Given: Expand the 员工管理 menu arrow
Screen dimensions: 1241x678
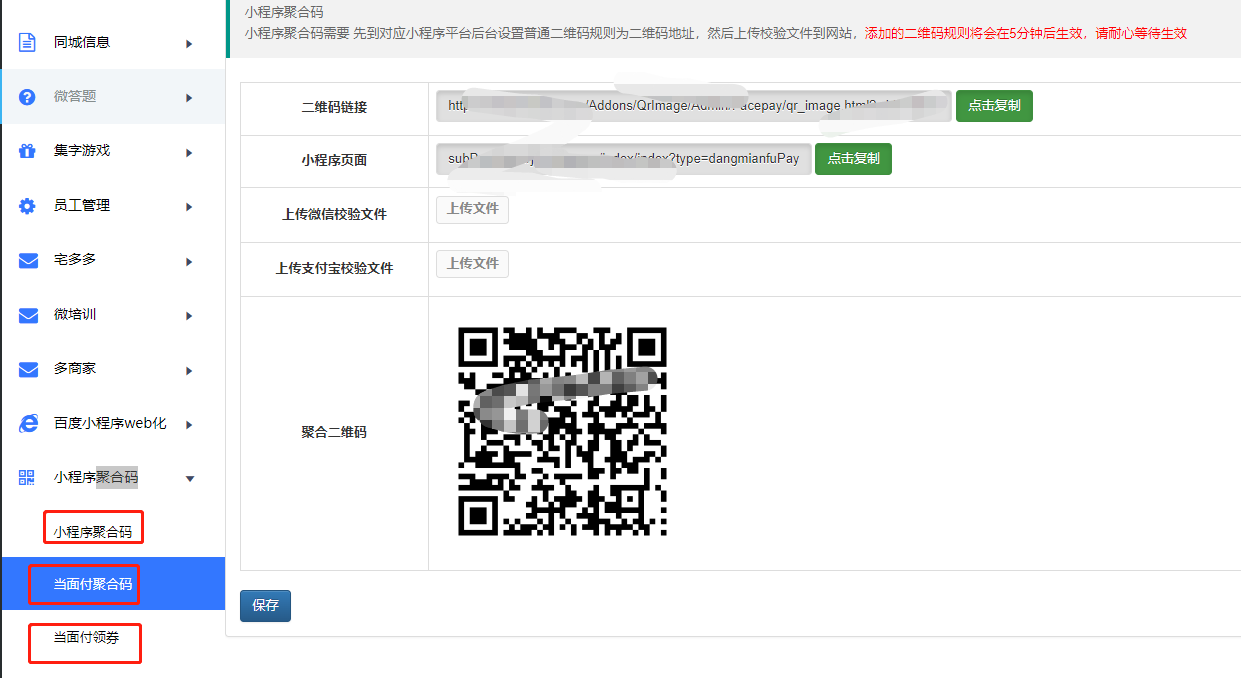Looking at the screenshot, I should 189,206.
